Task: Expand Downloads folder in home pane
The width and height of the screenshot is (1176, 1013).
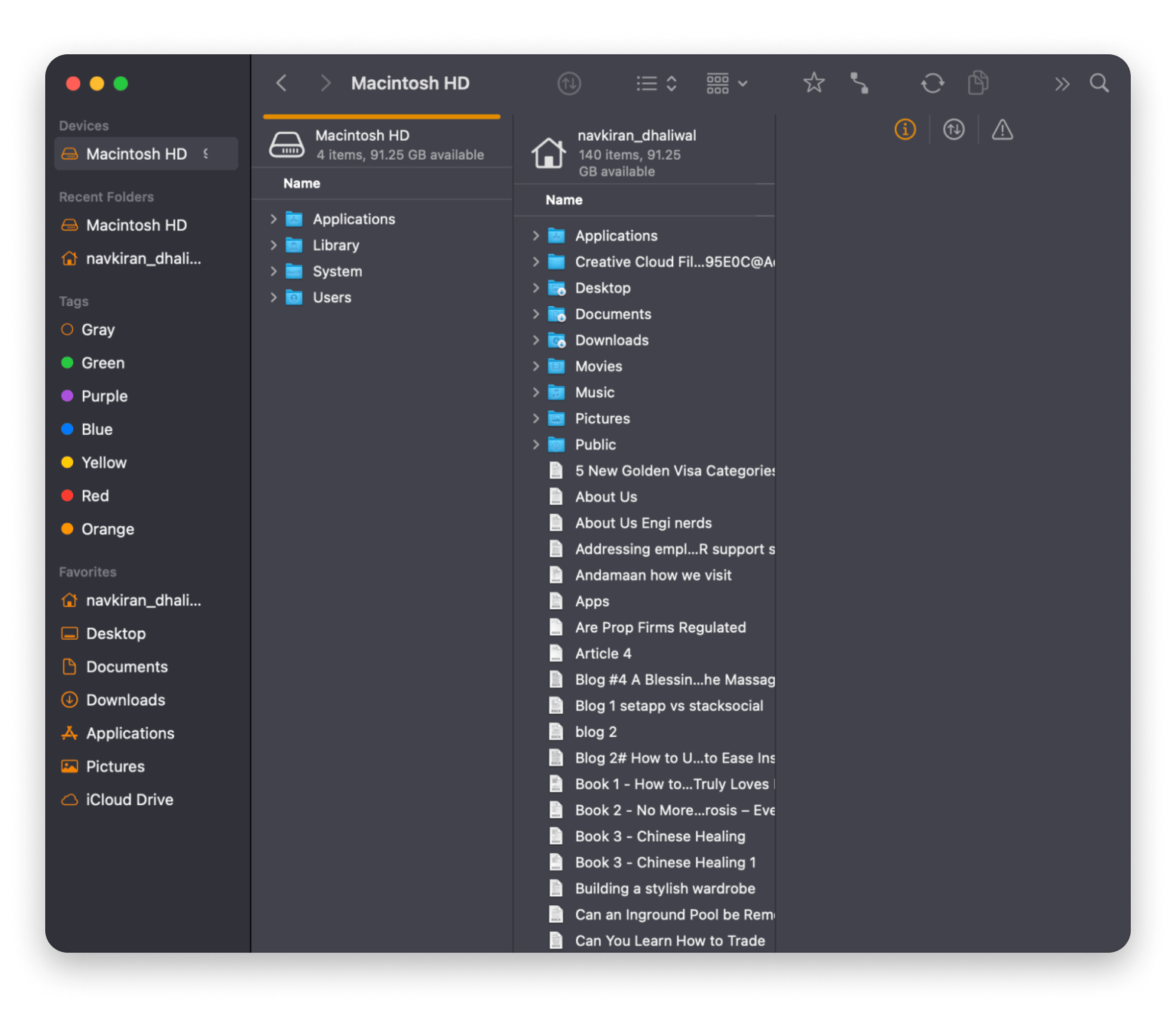Action: click(536, 340)
